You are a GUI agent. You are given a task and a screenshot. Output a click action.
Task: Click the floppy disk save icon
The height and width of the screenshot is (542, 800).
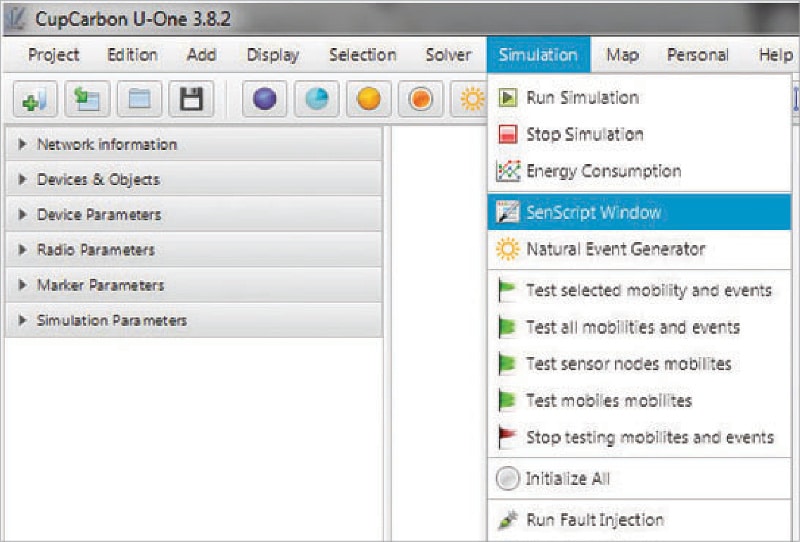[191, 98]
